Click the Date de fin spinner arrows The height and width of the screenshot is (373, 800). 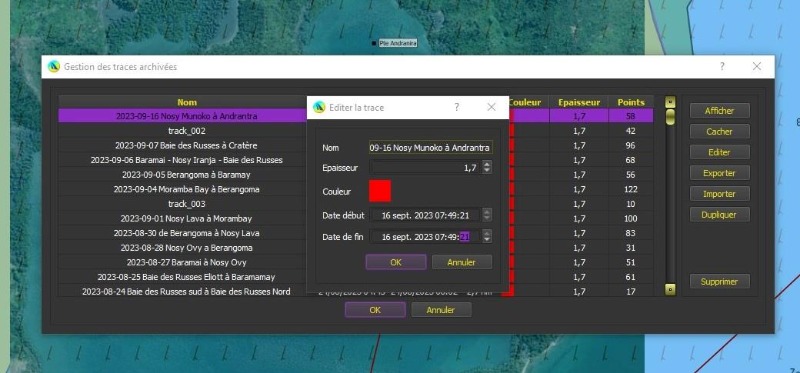pyautogui.click(x=487, y=236)
